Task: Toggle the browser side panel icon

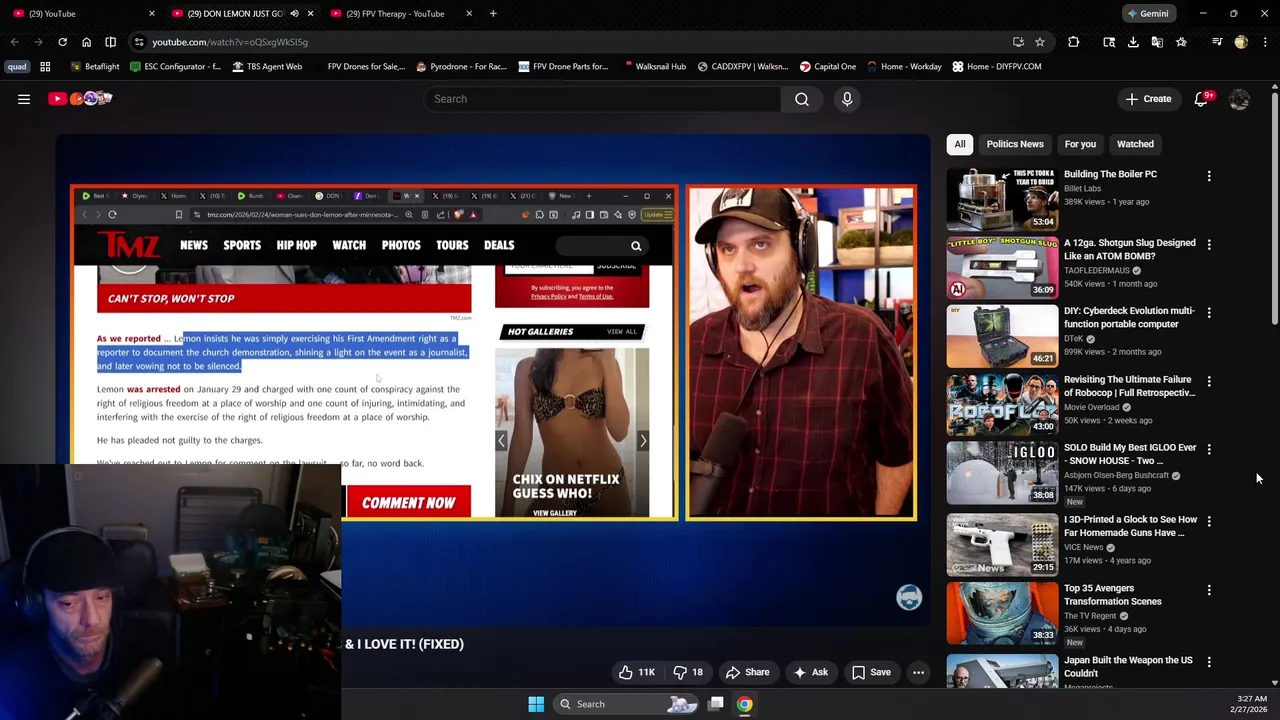Action: pyautogui.click(x=110, y=42)
